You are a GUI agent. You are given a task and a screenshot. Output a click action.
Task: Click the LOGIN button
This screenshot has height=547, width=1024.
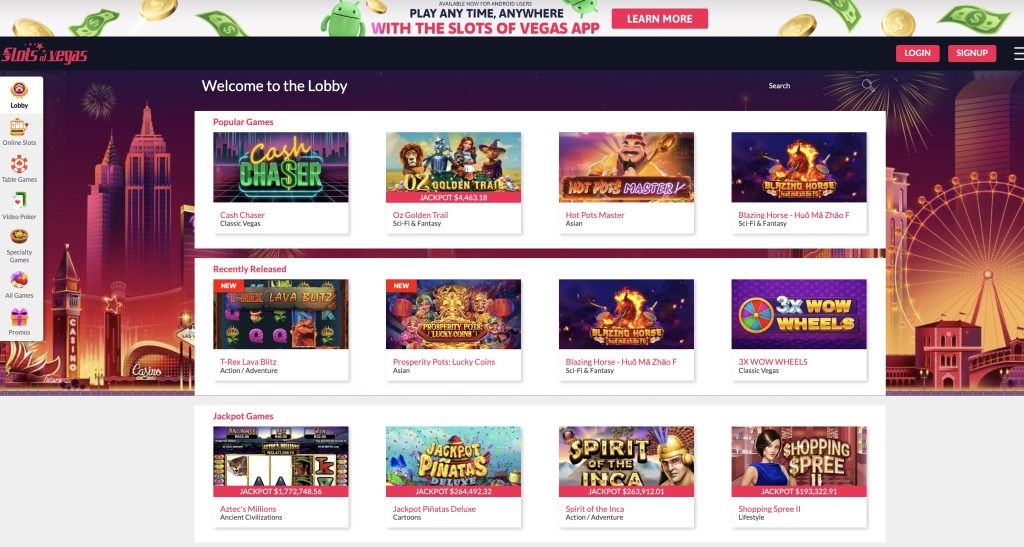point(918,53)
